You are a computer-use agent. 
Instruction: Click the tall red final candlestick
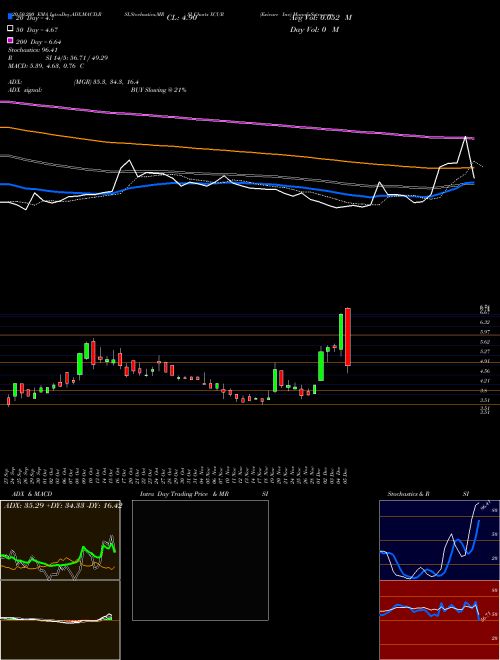(348, 337)
